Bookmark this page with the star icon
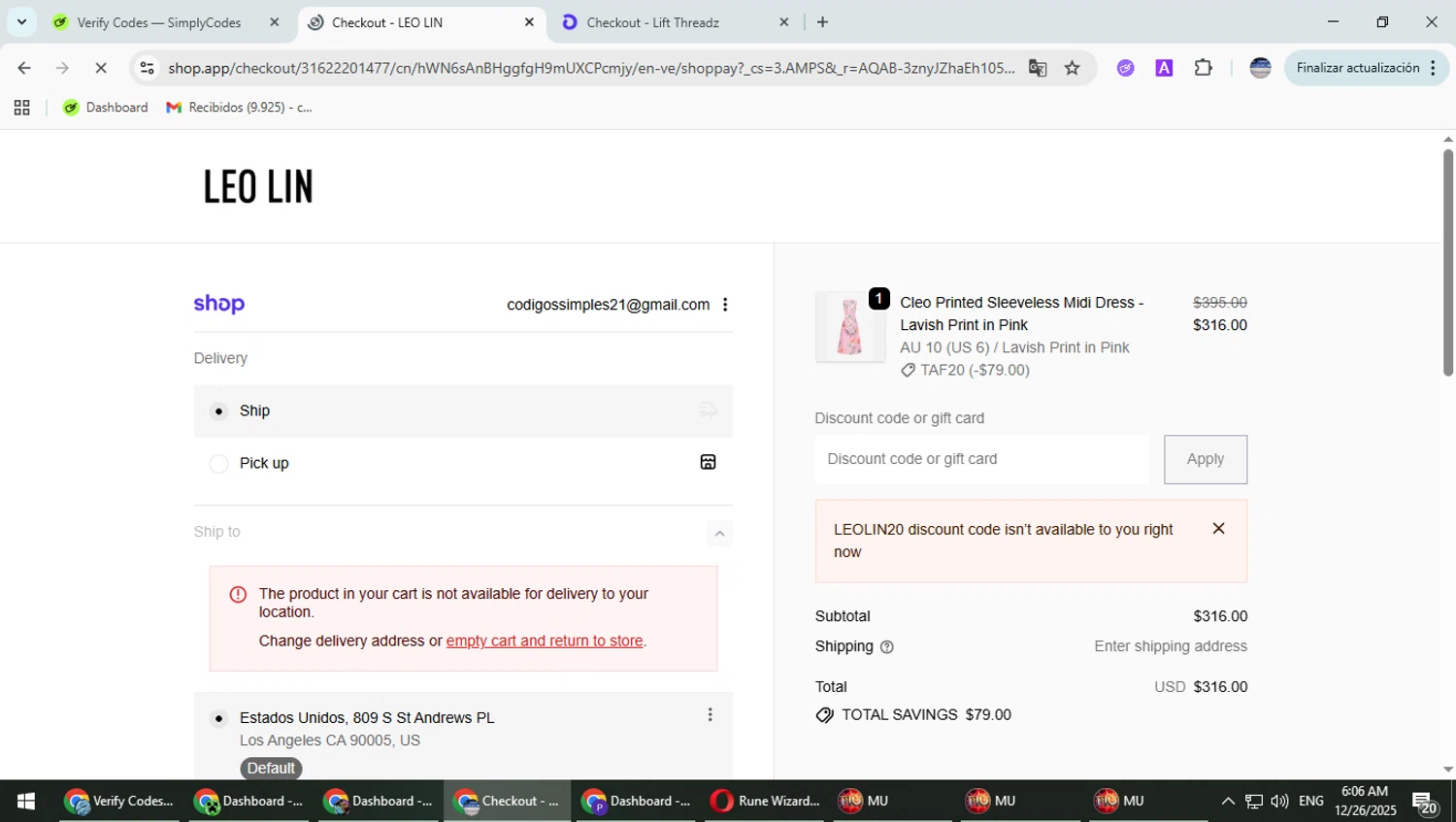Image resolution: width=1456 pixels, height=822 pixels. tap(1072, 68)
